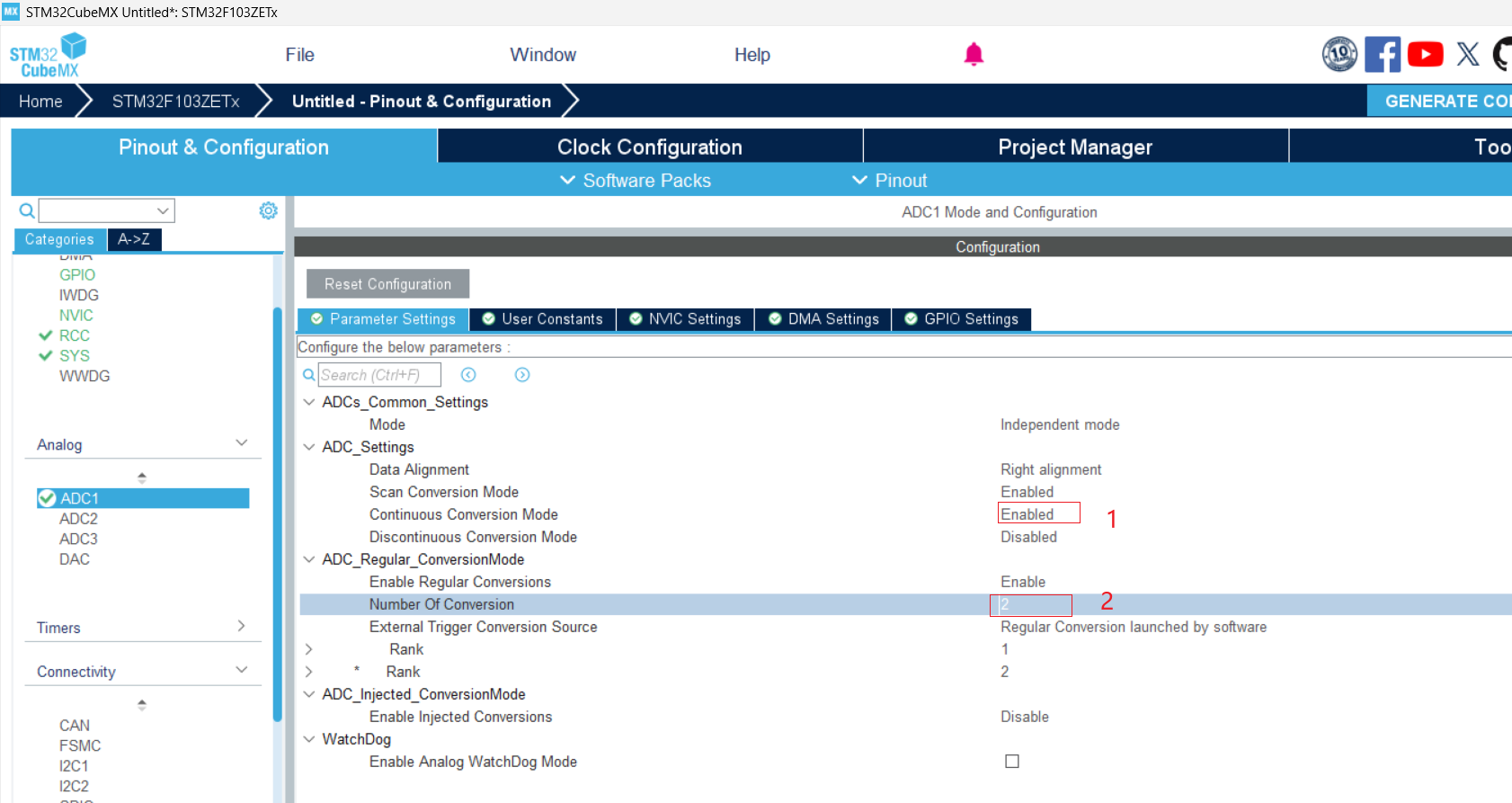Click the Generate Code button

(1439, 101)
